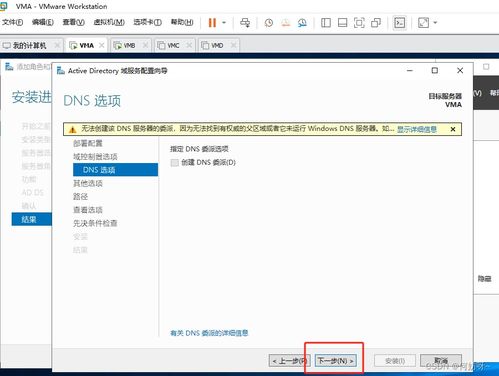Select 域控制器选项 in the wizard steps
This screenshot has height=376, width=499.
[95, 157]
